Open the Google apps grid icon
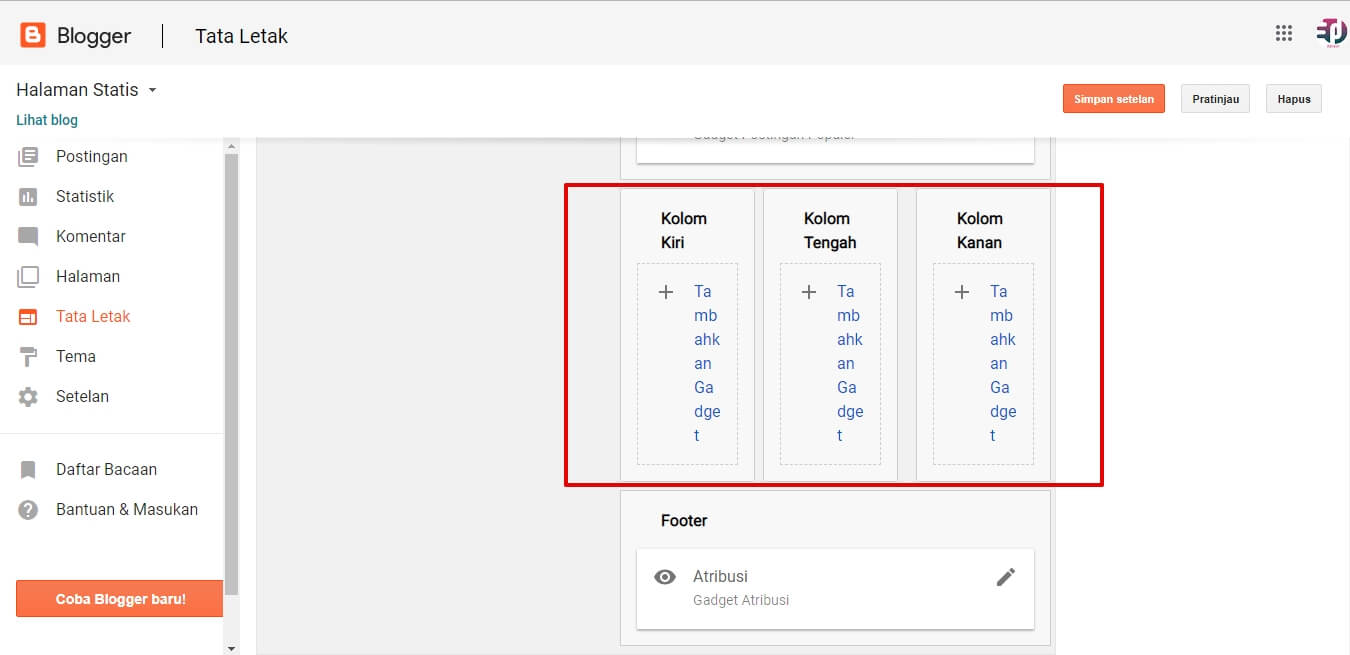The height and width of the screenshot is (655, 1350). pyautogui.click(x=1284, y=33)
